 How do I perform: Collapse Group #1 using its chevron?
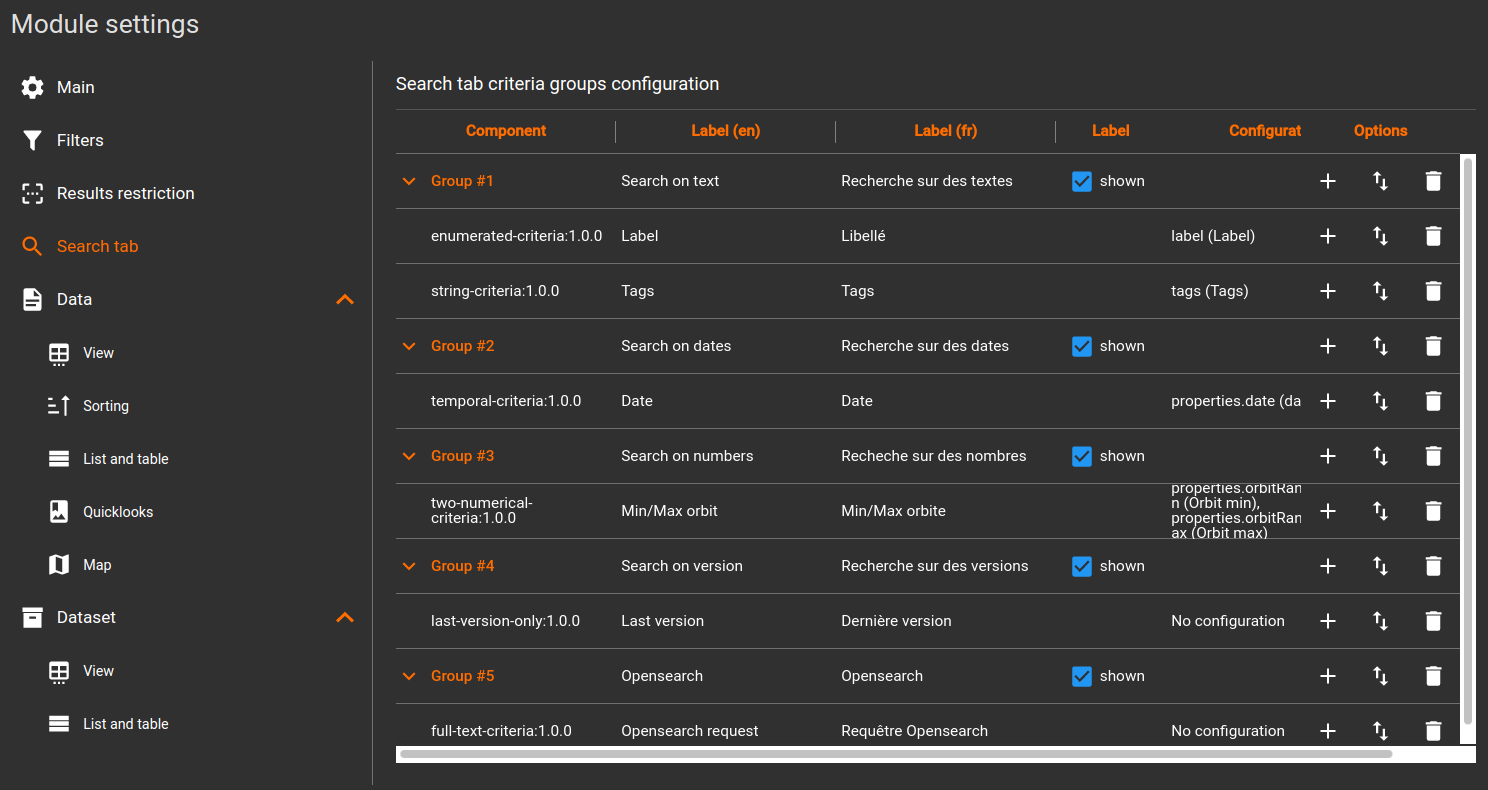(x=408, y=181)
